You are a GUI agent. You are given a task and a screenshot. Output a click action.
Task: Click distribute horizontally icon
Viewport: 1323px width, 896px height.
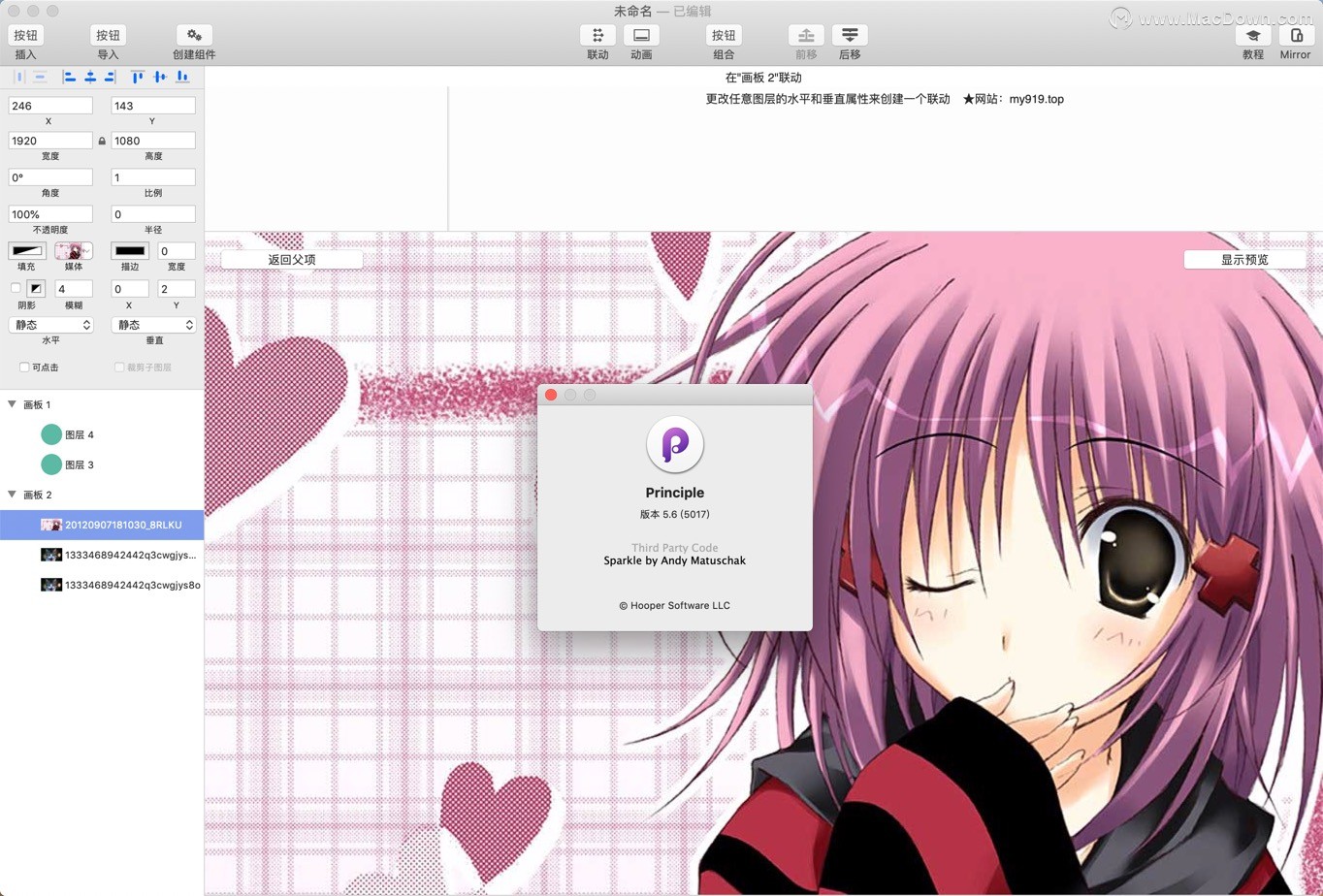coord(19,77)
